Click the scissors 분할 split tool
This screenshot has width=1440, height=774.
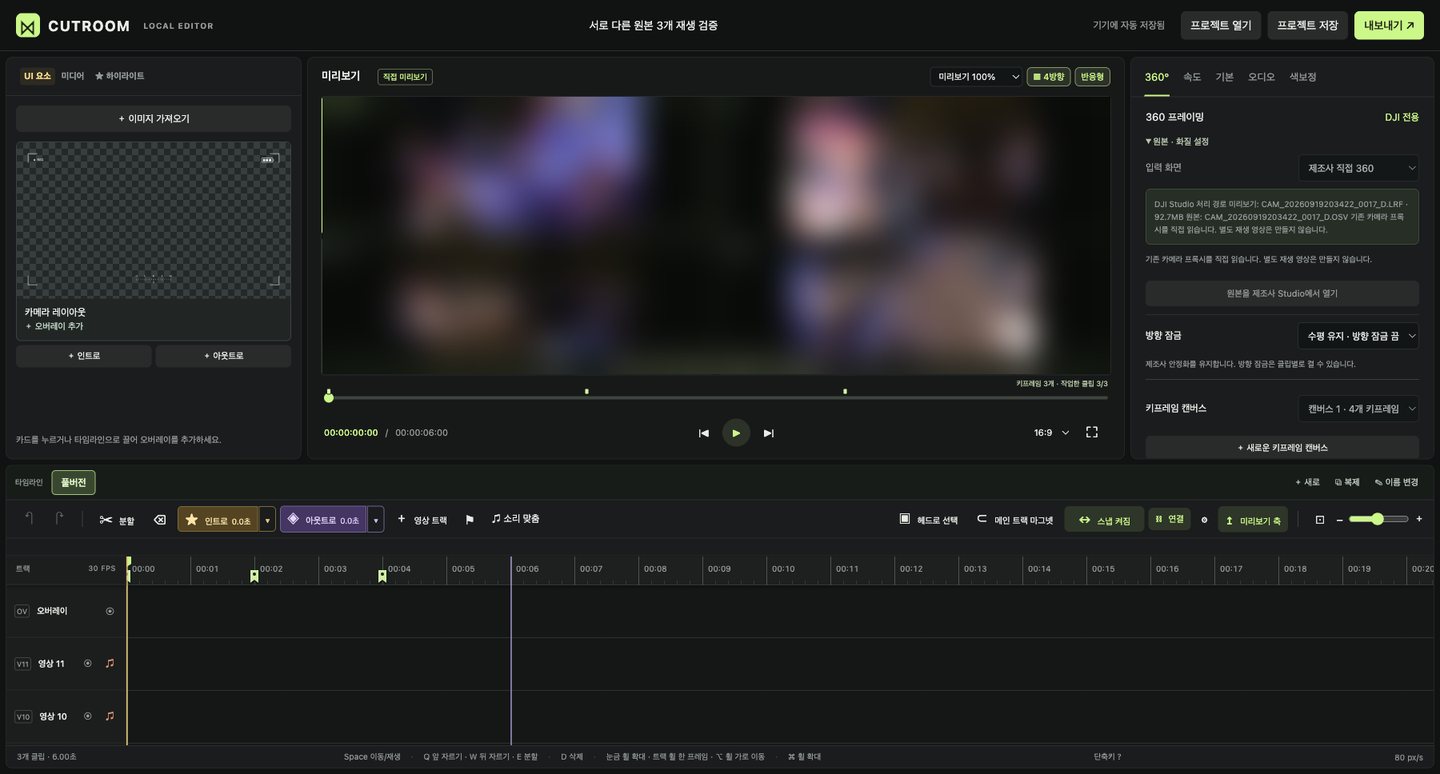[116, 520]
